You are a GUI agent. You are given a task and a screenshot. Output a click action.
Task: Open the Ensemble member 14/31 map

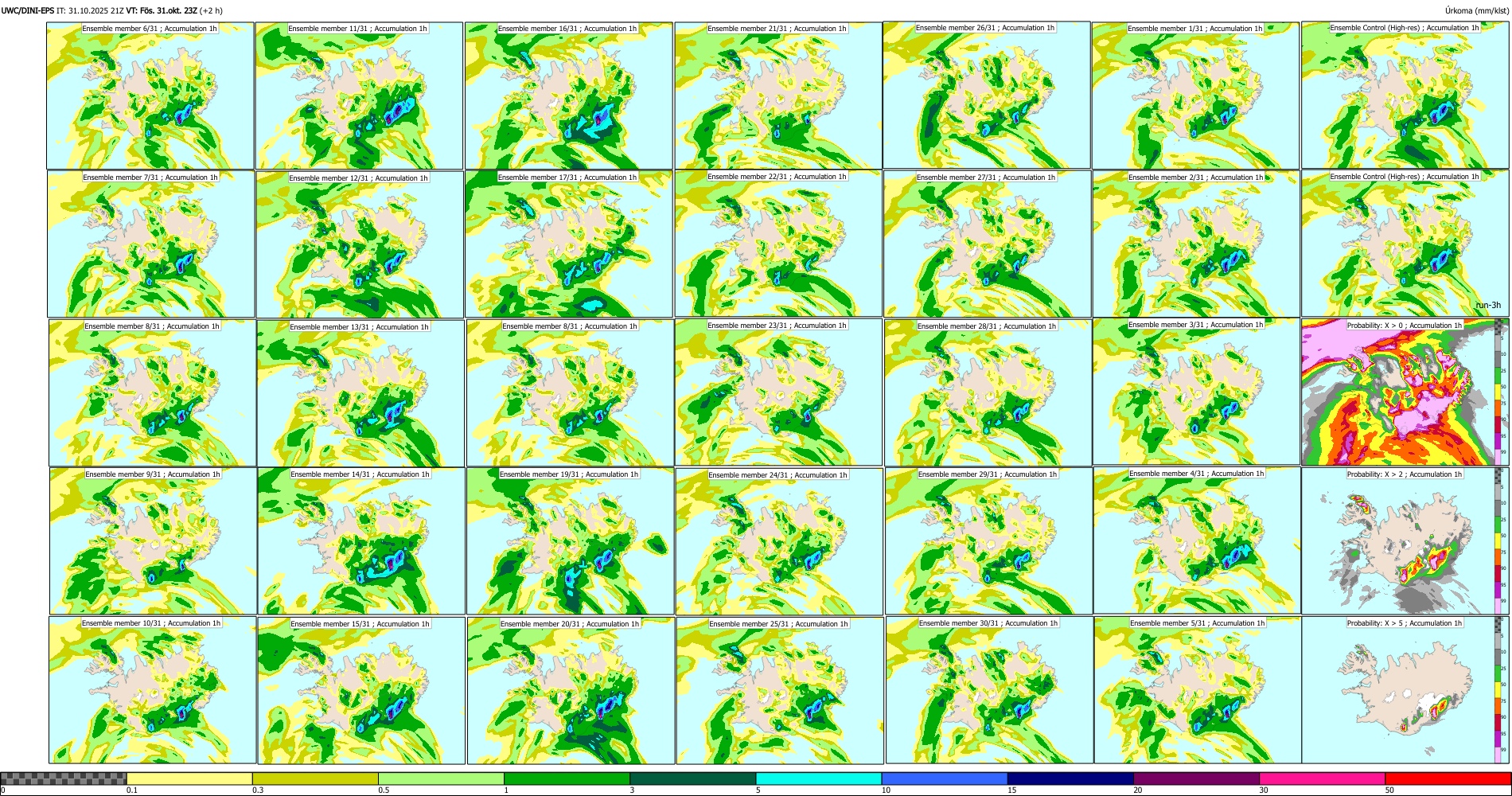click(361, 540)
